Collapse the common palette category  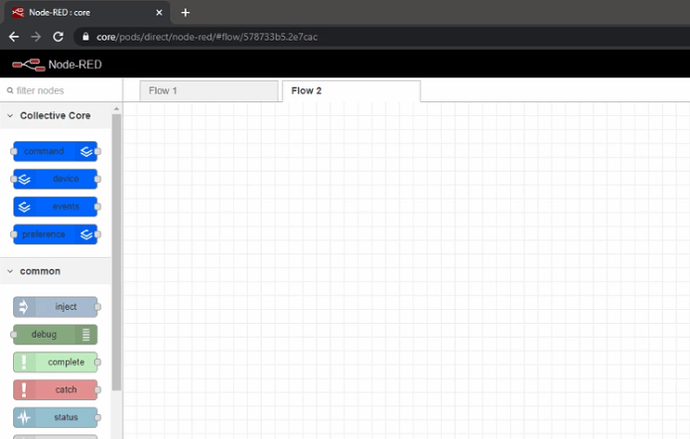click(55, 271)
